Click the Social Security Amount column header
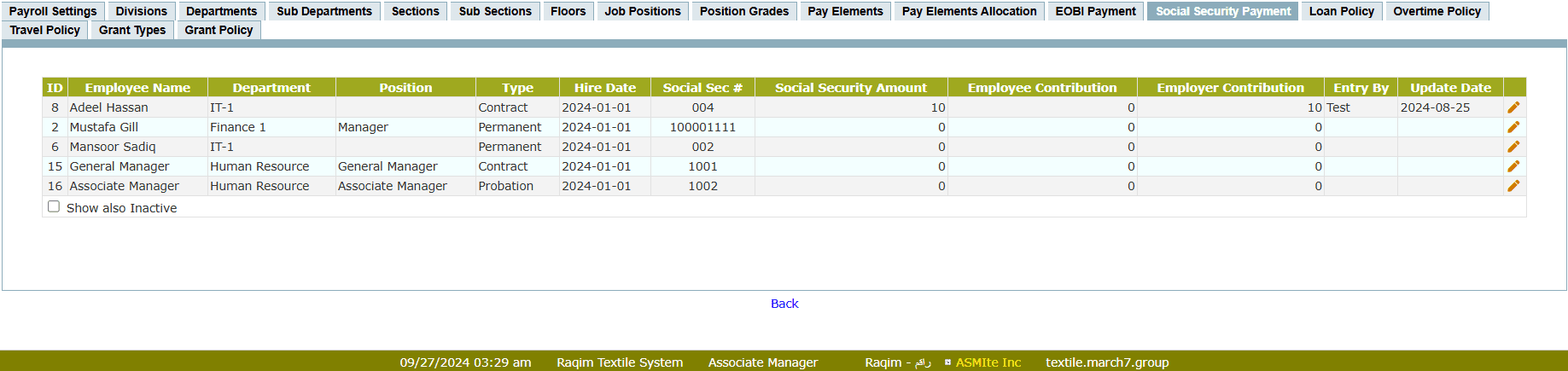1568x371 pixels. click(850, 88)
